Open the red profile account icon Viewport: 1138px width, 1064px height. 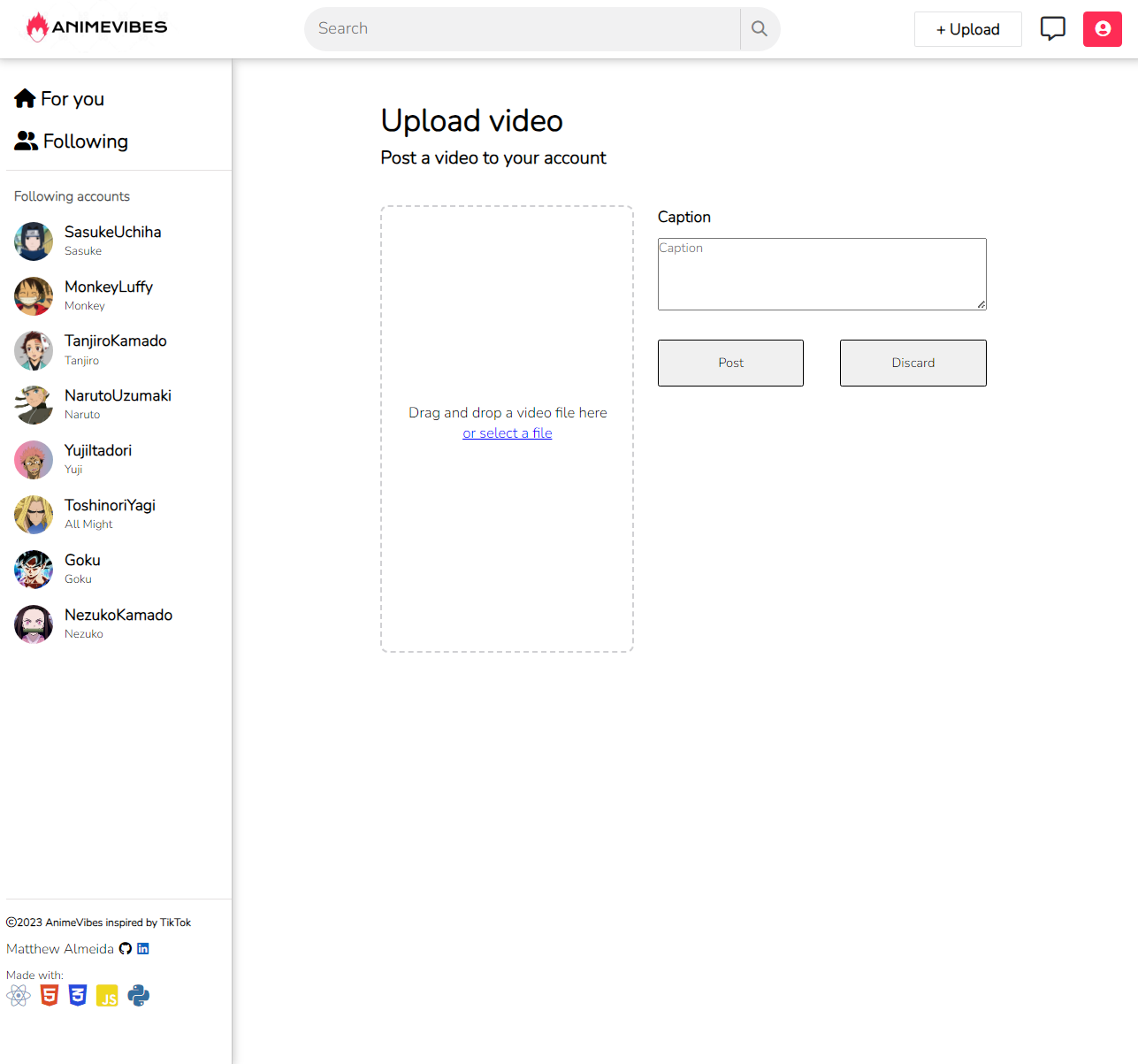1102,29
